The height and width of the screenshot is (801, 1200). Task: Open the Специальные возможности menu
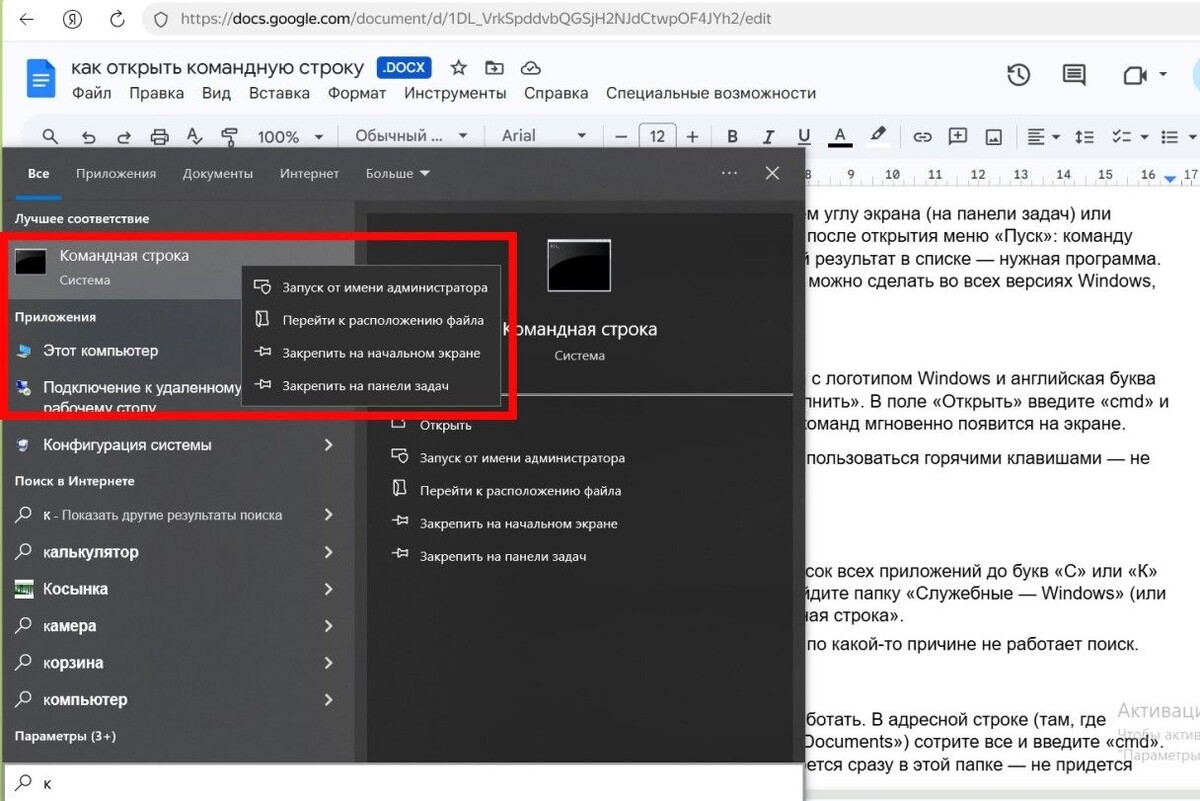[711, 93]
